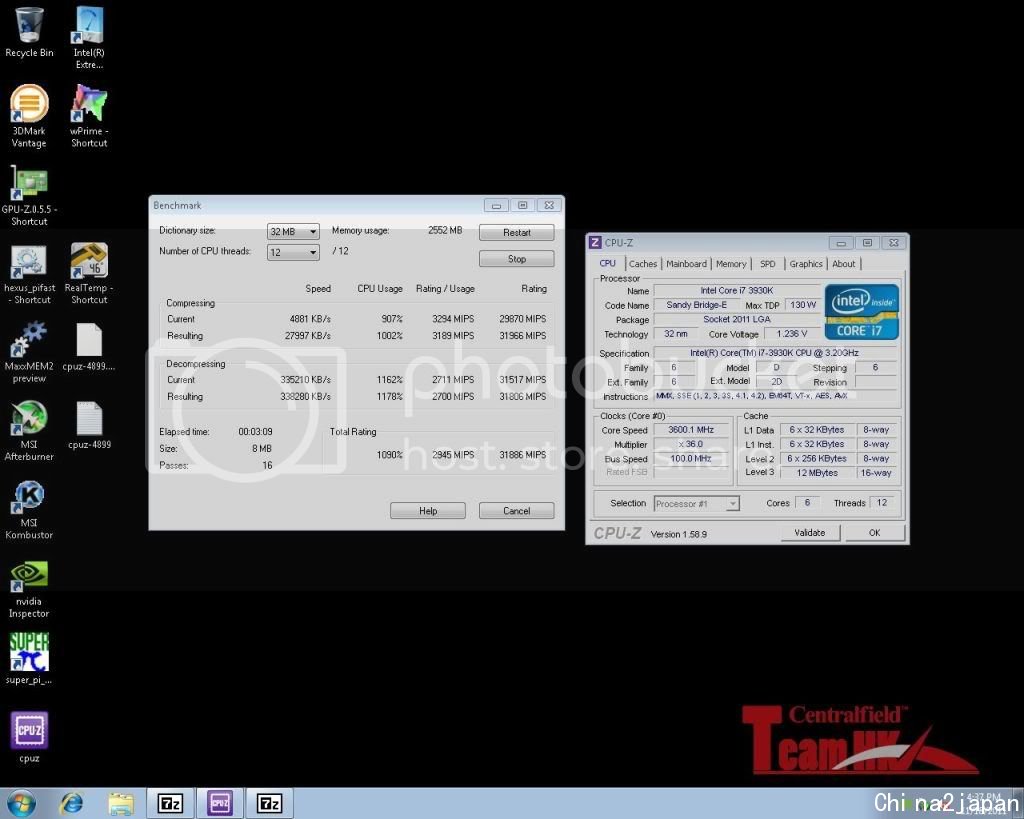The image size is (1024, 819).
Task: Click the Validate button in CPU-Z
Action: [x=810, y=533]
